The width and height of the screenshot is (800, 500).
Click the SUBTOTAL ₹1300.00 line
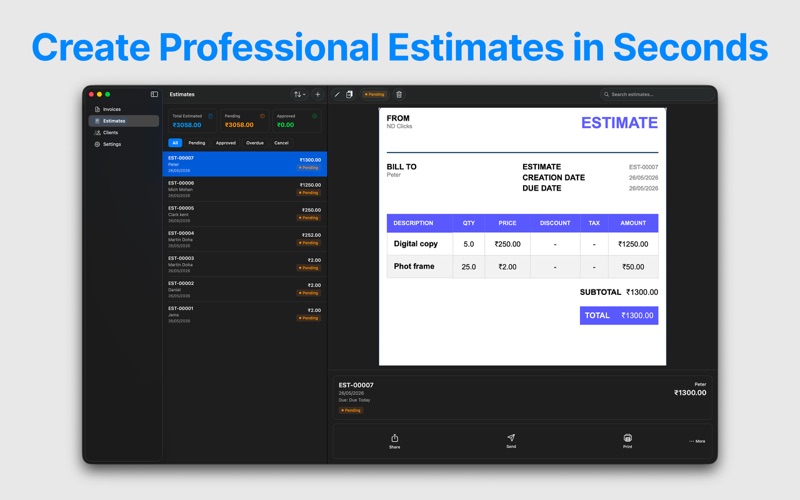(x=619, y=292)
